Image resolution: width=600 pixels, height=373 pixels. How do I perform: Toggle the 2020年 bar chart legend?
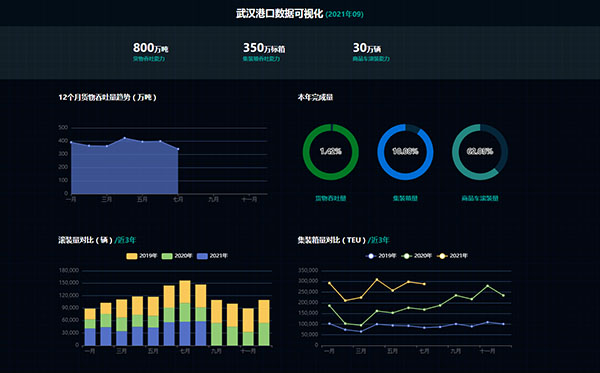coord(177,256)
